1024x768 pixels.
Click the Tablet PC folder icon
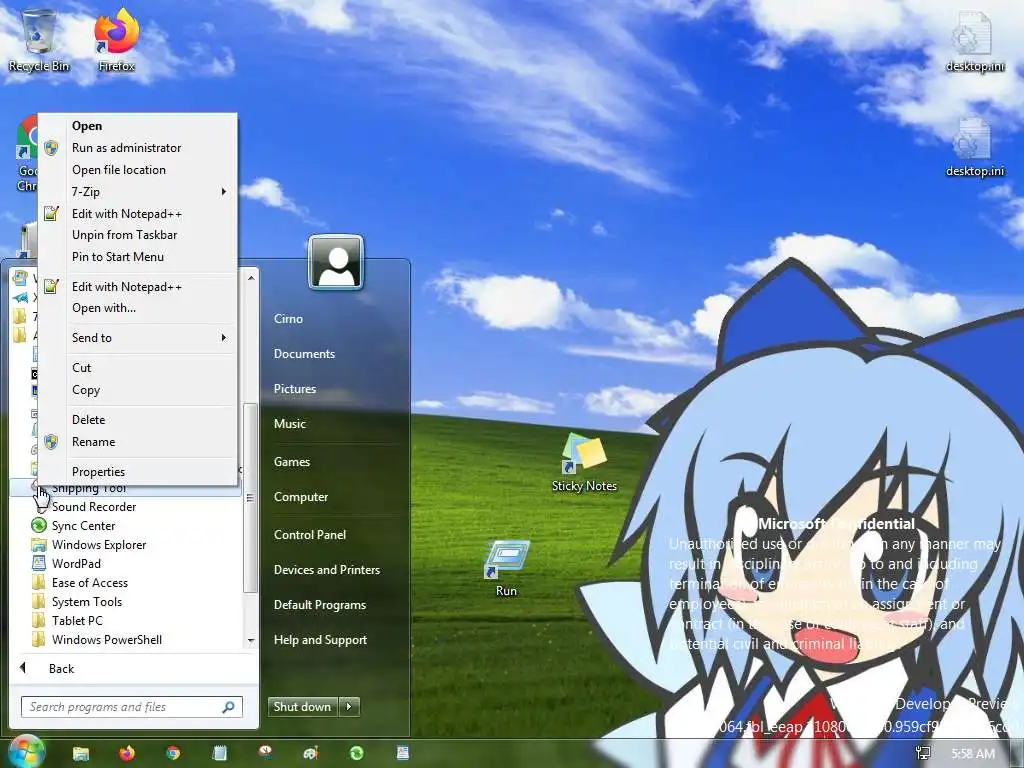39,620
